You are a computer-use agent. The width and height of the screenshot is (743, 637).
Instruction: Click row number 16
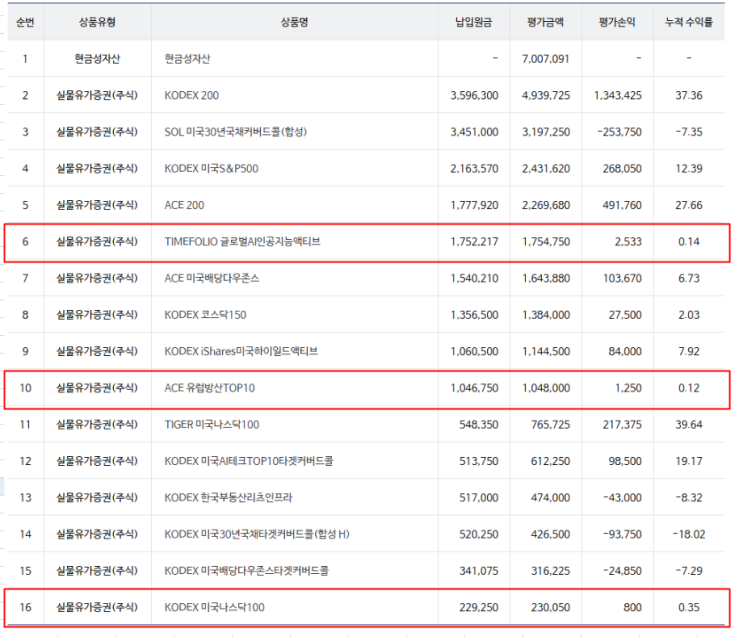pyautogui.click(x=25, y=607)
